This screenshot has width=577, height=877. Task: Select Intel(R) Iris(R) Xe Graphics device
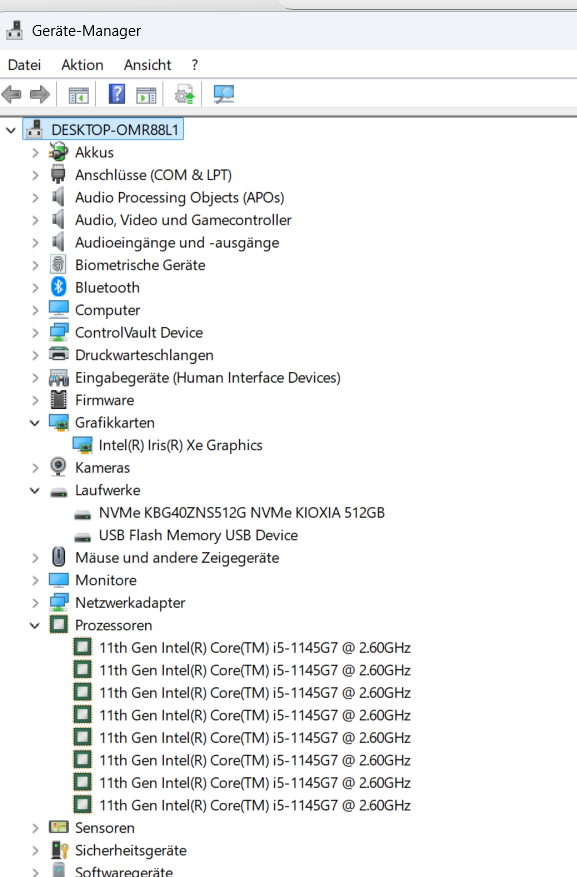coord(181,445)
